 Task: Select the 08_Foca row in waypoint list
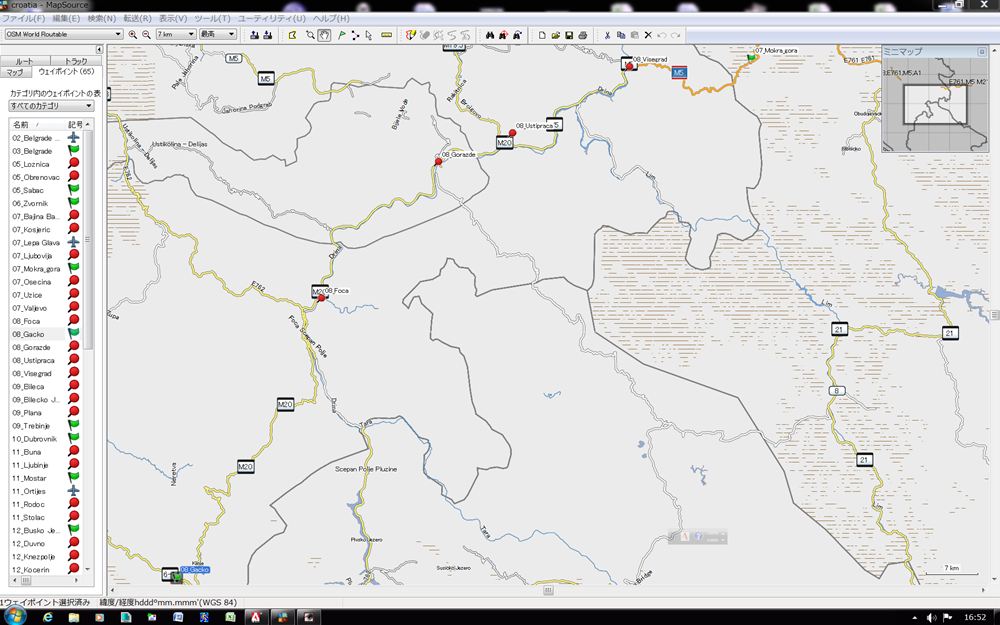(x=45, y=321)
